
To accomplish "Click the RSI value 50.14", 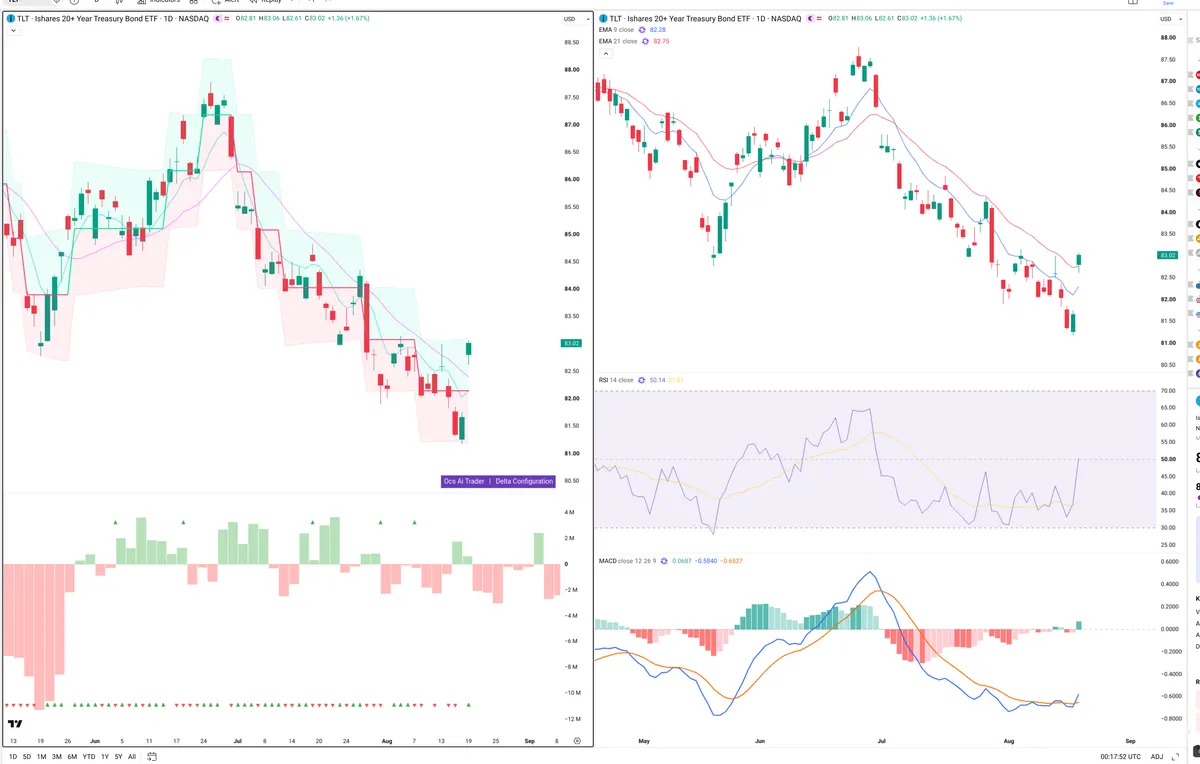I will coord(657,380).
